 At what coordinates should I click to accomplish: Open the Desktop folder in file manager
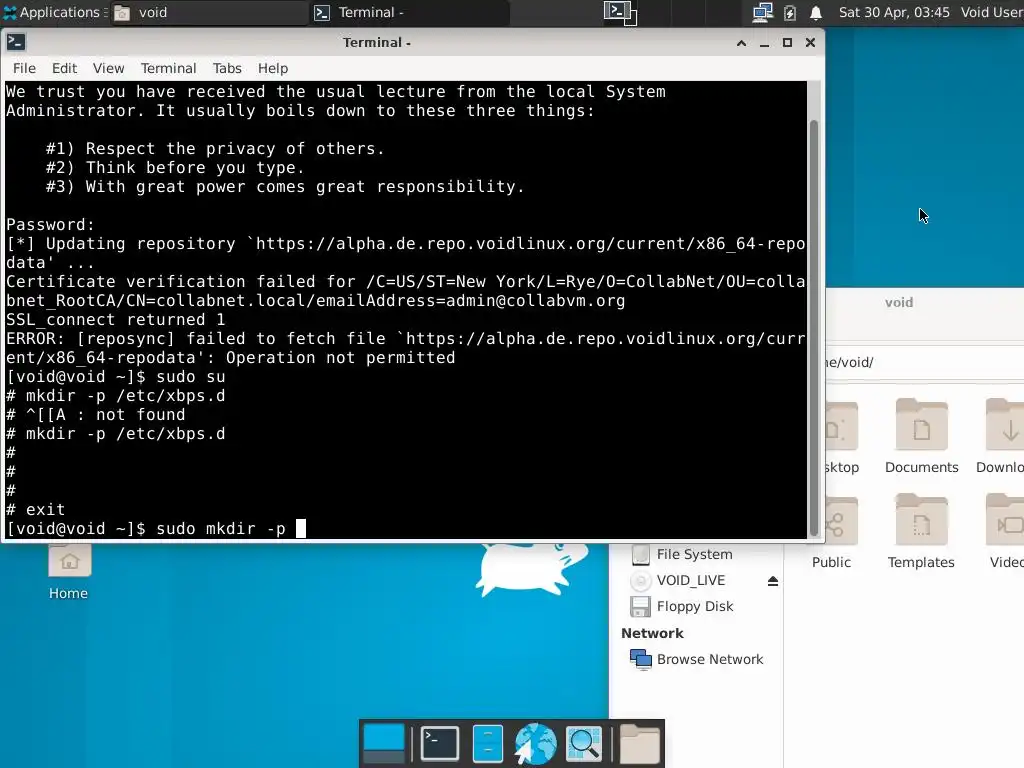click(x=842, y=436)
